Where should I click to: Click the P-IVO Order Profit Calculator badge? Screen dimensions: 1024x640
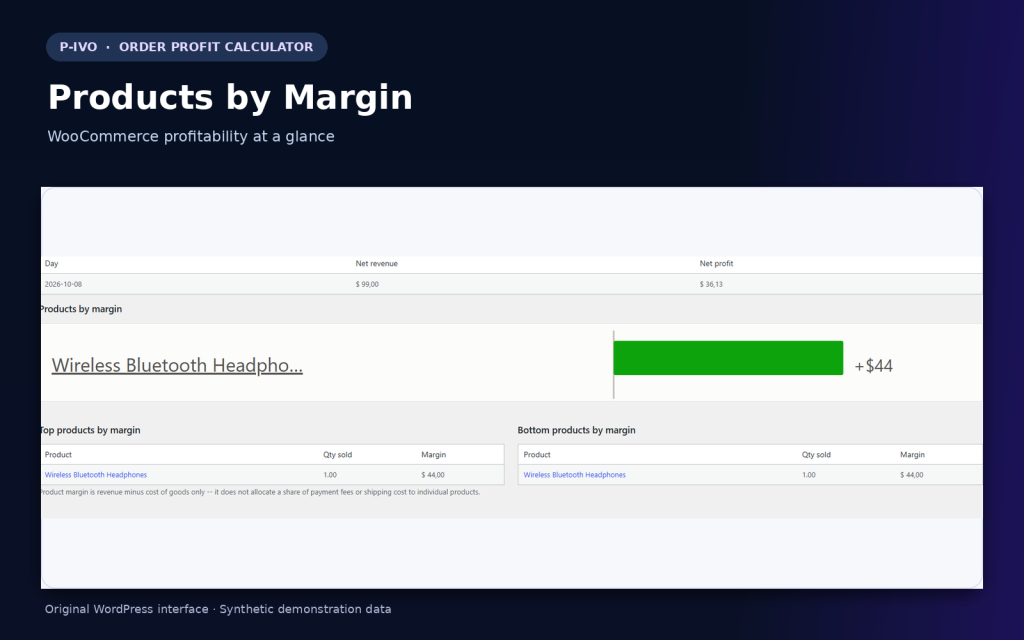coord(187,47)
